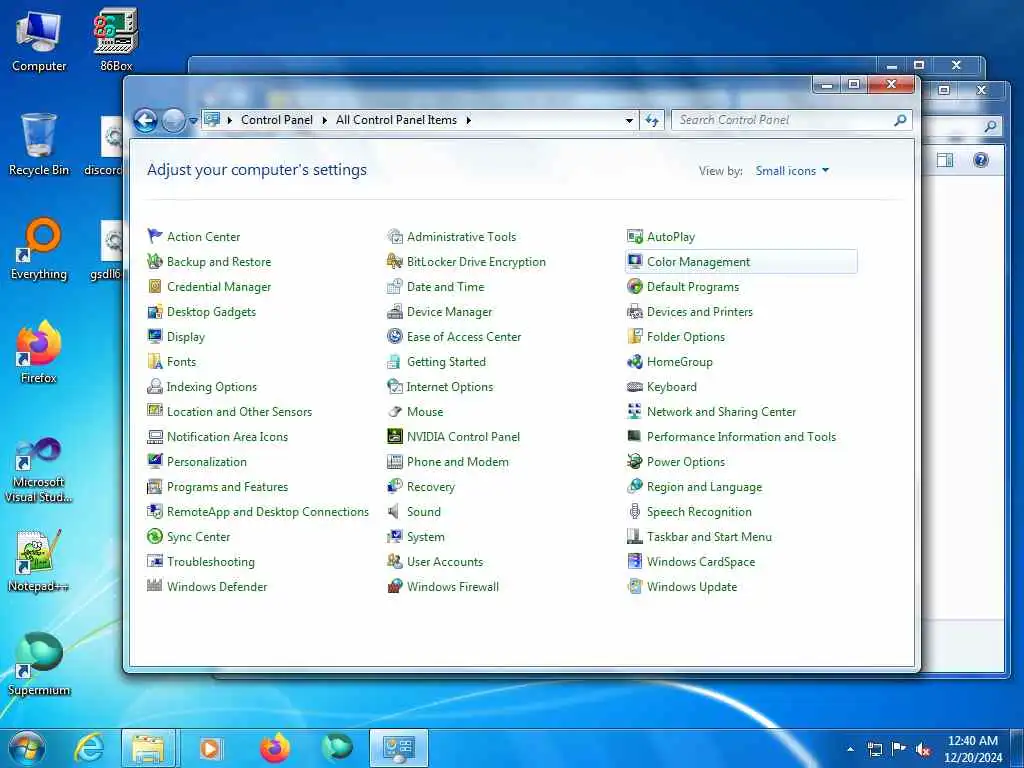Image resolution: width=1024 pixels, height=768 pixels.
Task: Select the Supermium desktop shortcut
Action: (39, 664)
